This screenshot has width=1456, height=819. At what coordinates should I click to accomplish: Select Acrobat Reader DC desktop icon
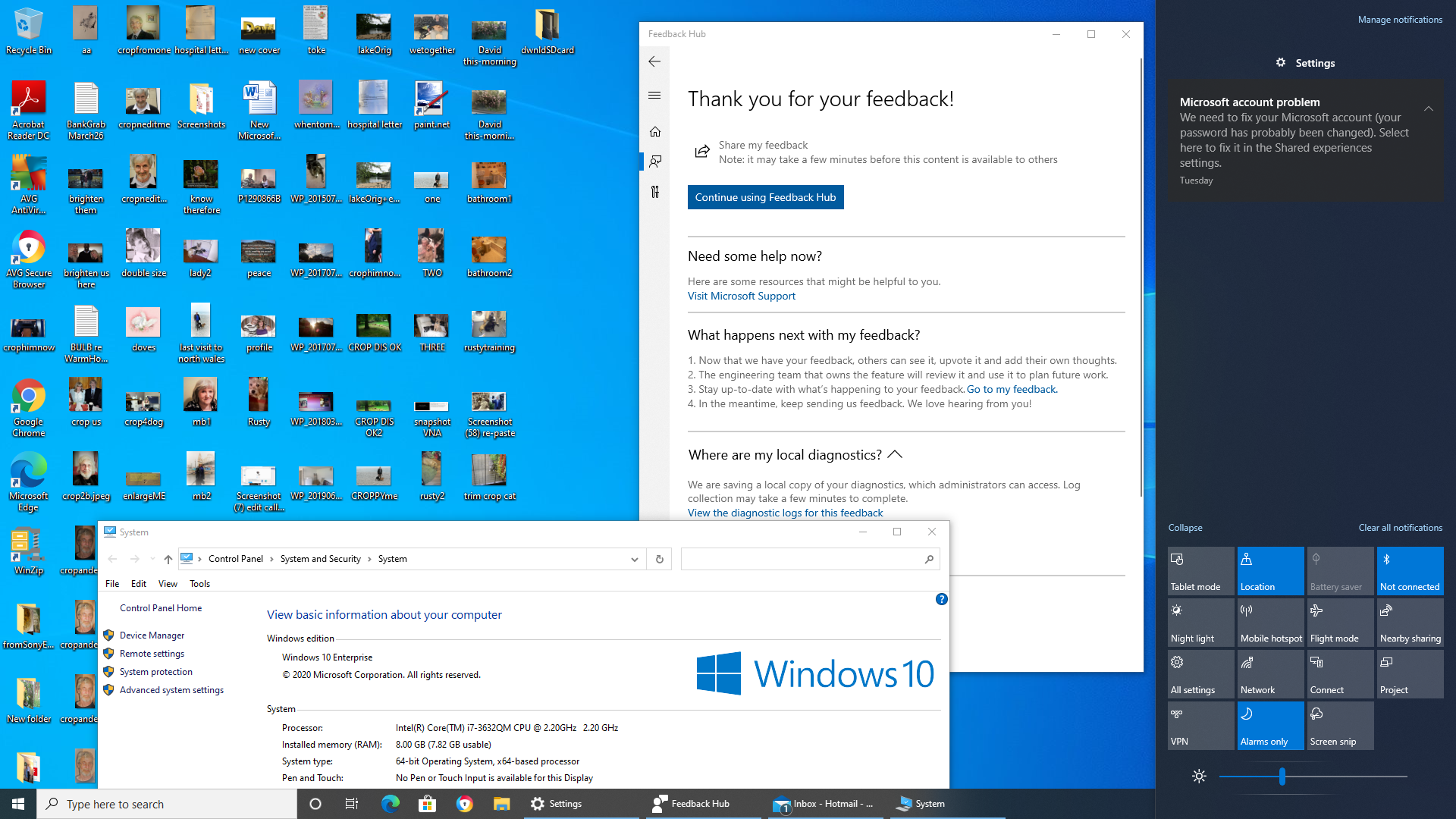pos(29,110)
